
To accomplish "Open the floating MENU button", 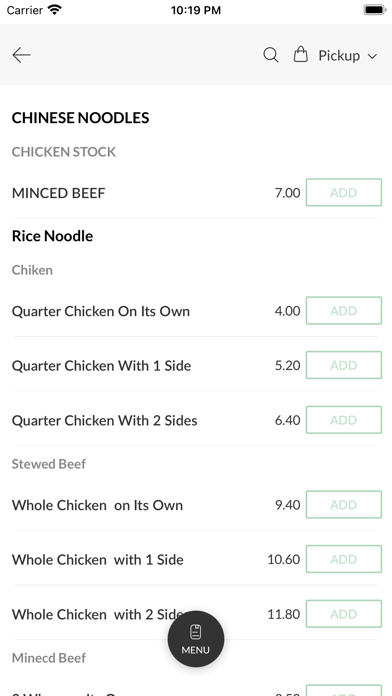I will 196,639.
